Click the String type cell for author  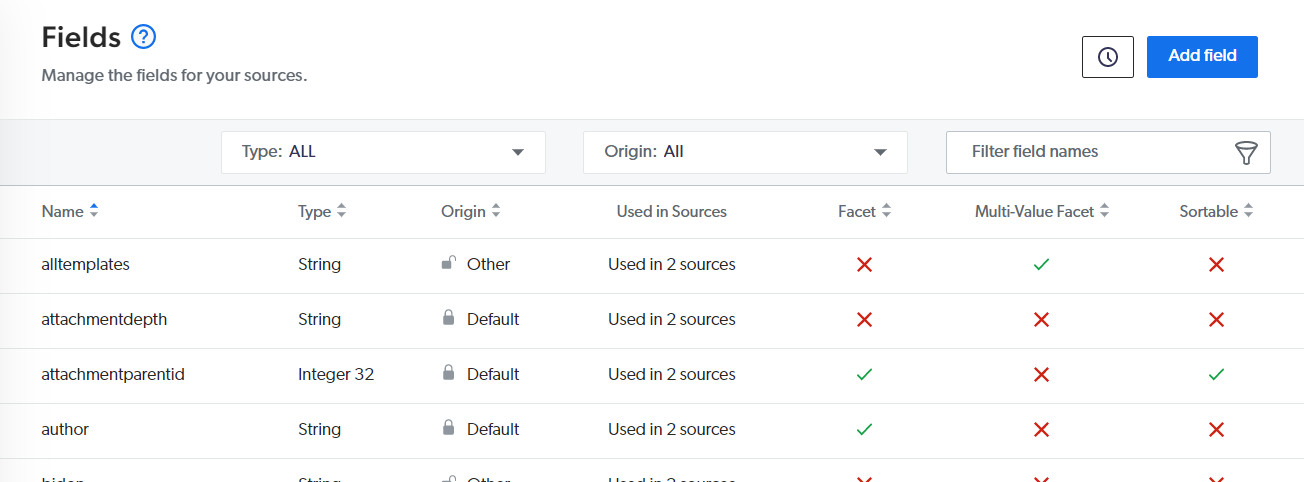click(319, 429)
